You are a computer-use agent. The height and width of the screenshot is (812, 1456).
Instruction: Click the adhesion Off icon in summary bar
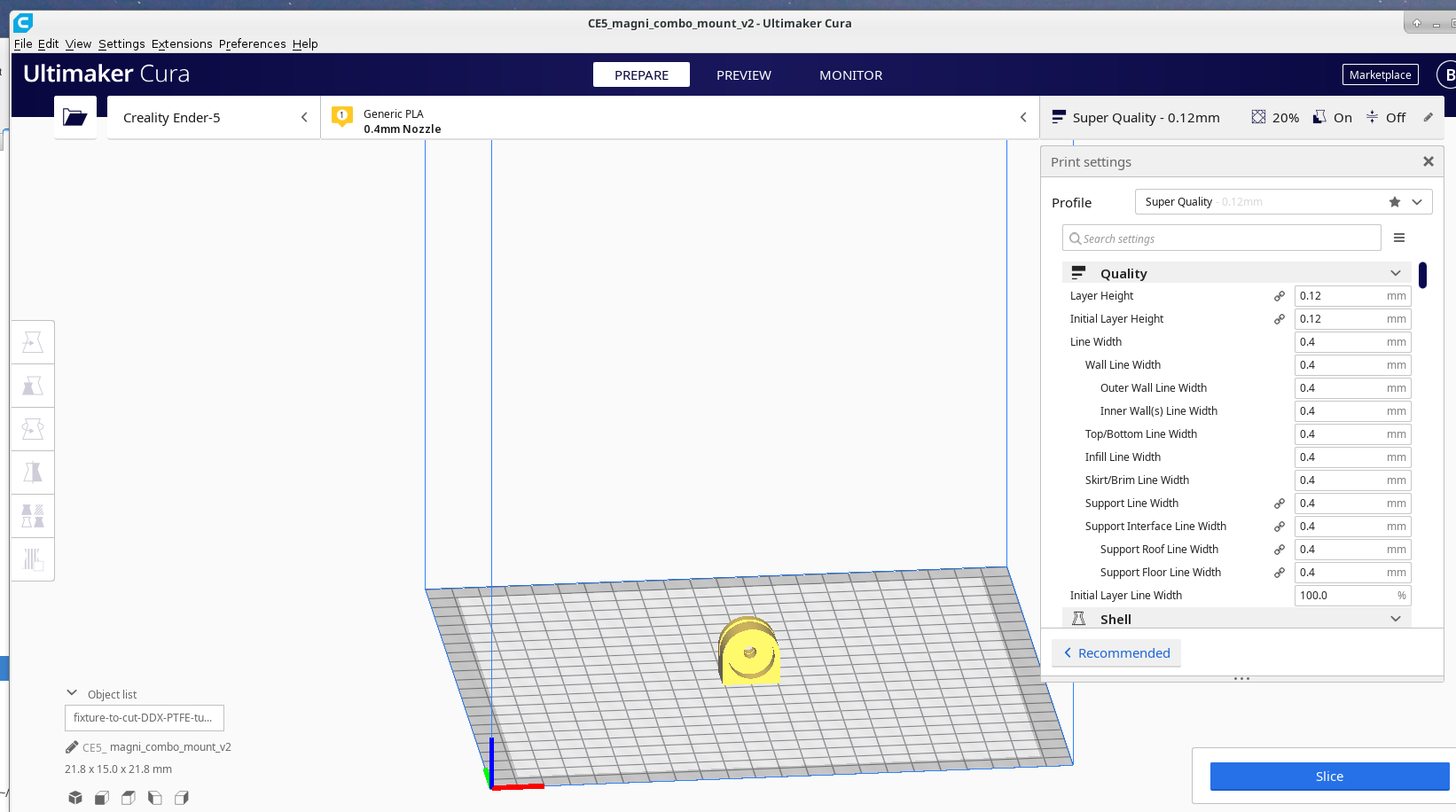click(x=1372, y=117)
